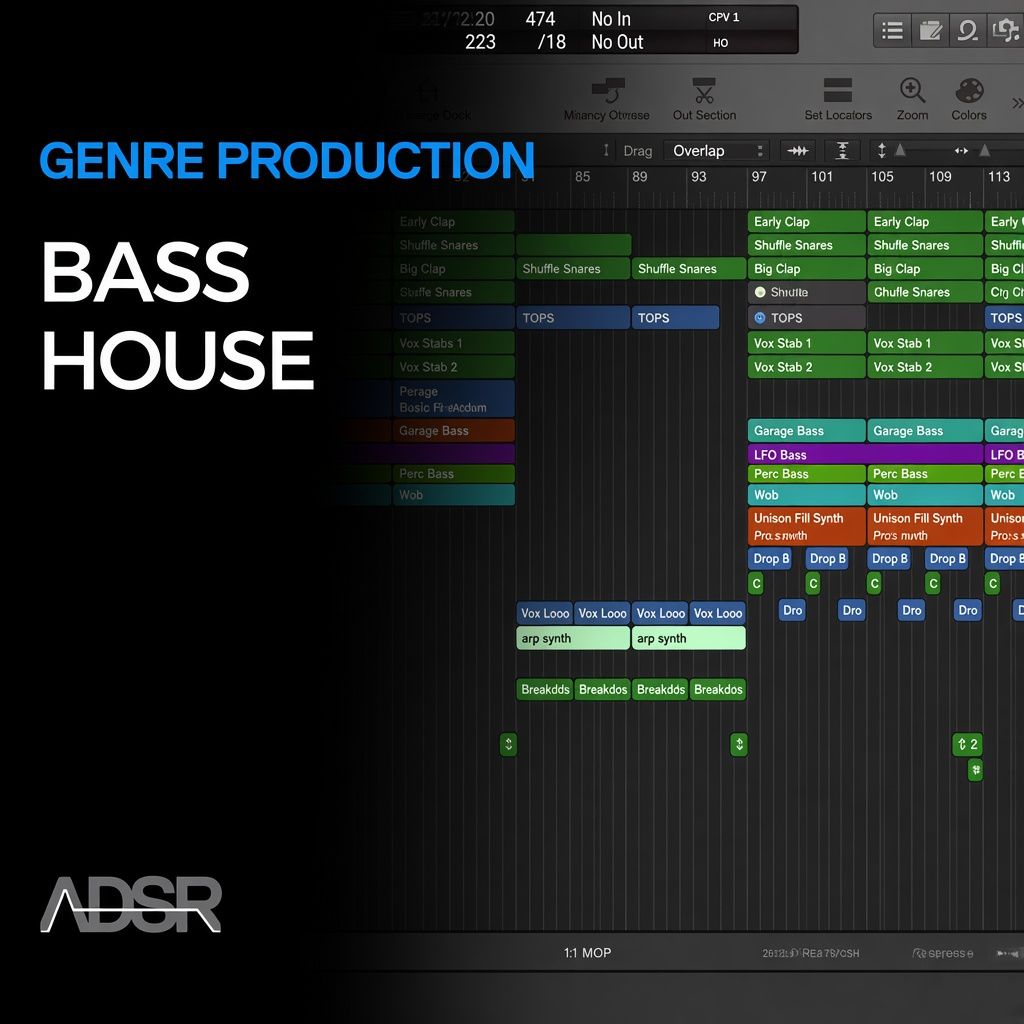The height and width of the screenshot is (1024, 1024).
Task: Open the Note Pad icon in control bar
Action: [930, 30]
